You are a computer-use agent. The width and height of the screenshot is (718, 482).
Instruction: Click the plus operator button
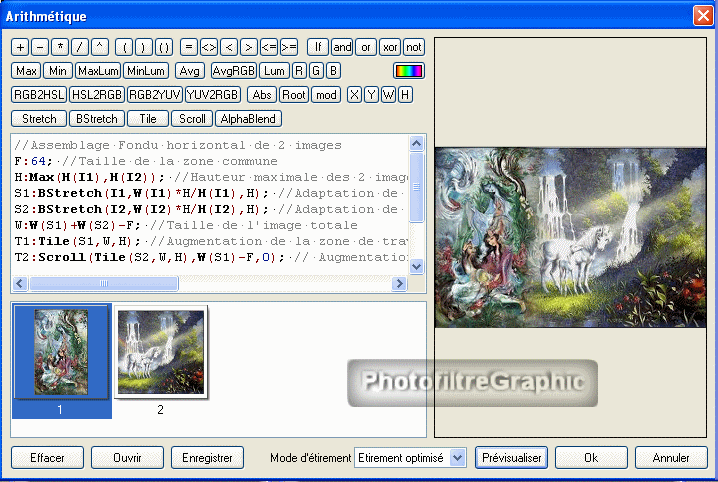(x=20, y=47)
